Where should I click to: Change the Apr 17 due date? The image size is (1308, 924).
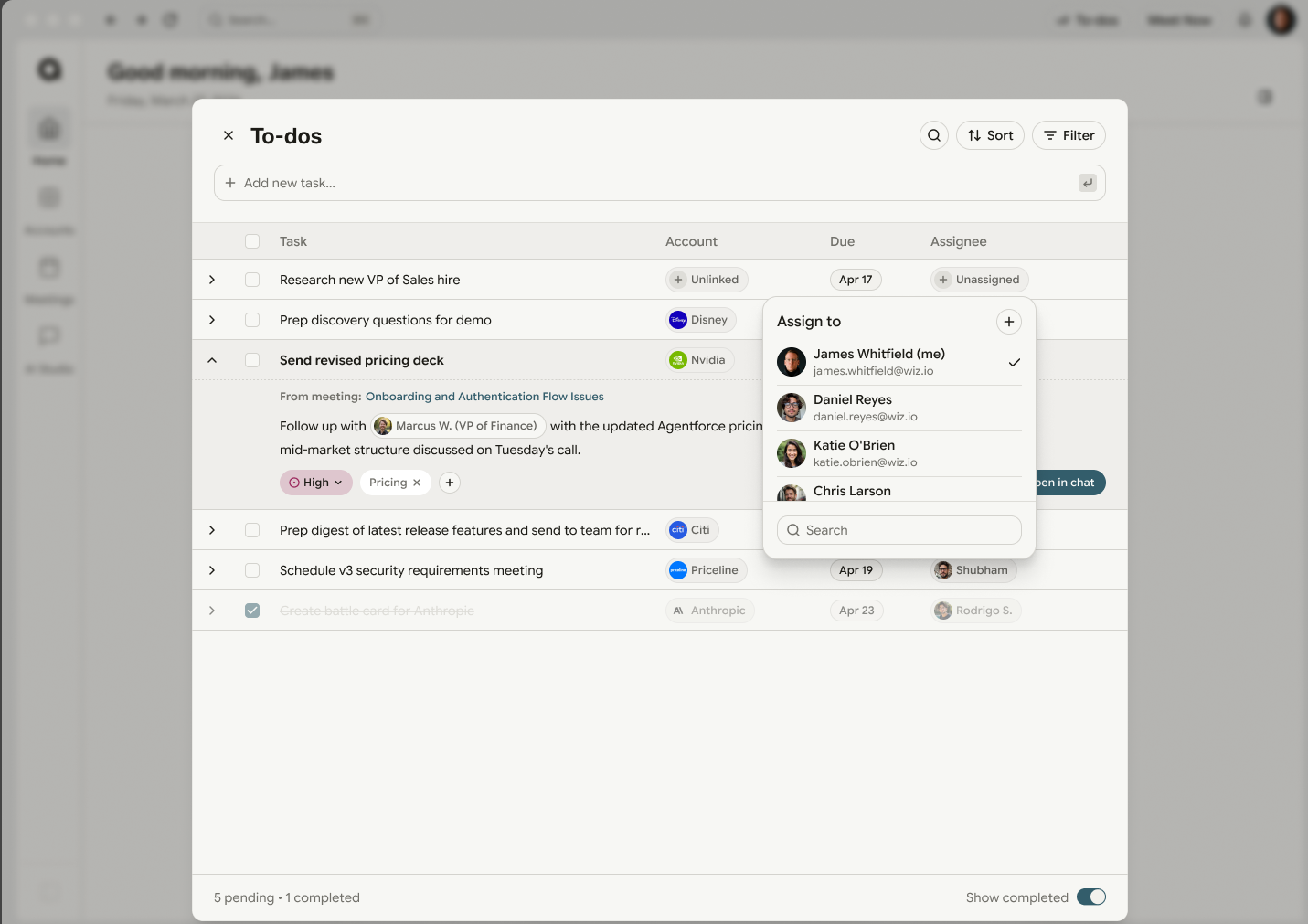[856, 280]
